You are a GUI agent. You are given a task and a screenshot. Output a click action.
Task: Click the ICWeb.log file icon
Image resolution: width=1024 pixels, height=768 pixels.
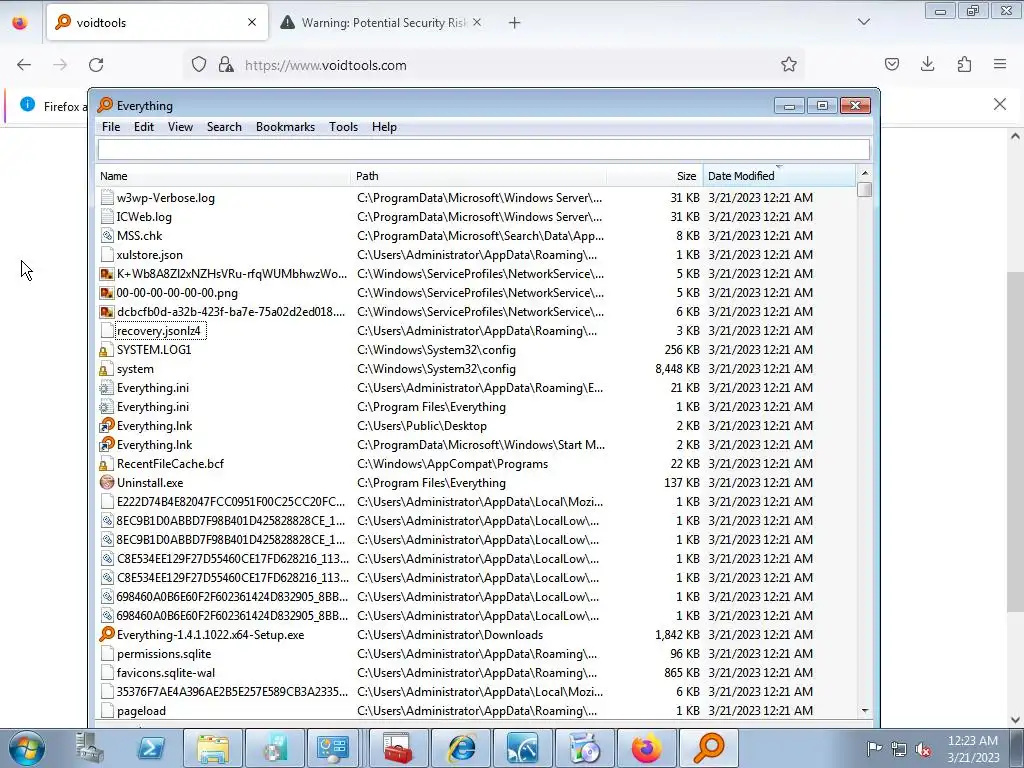107,216
